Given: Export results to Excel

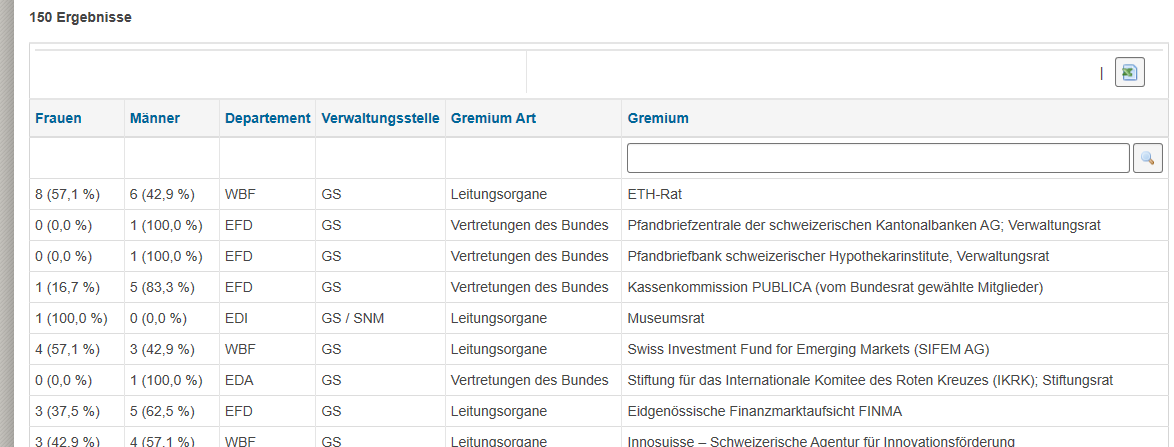Looking at the screenshot, I should pos(1129,73).
